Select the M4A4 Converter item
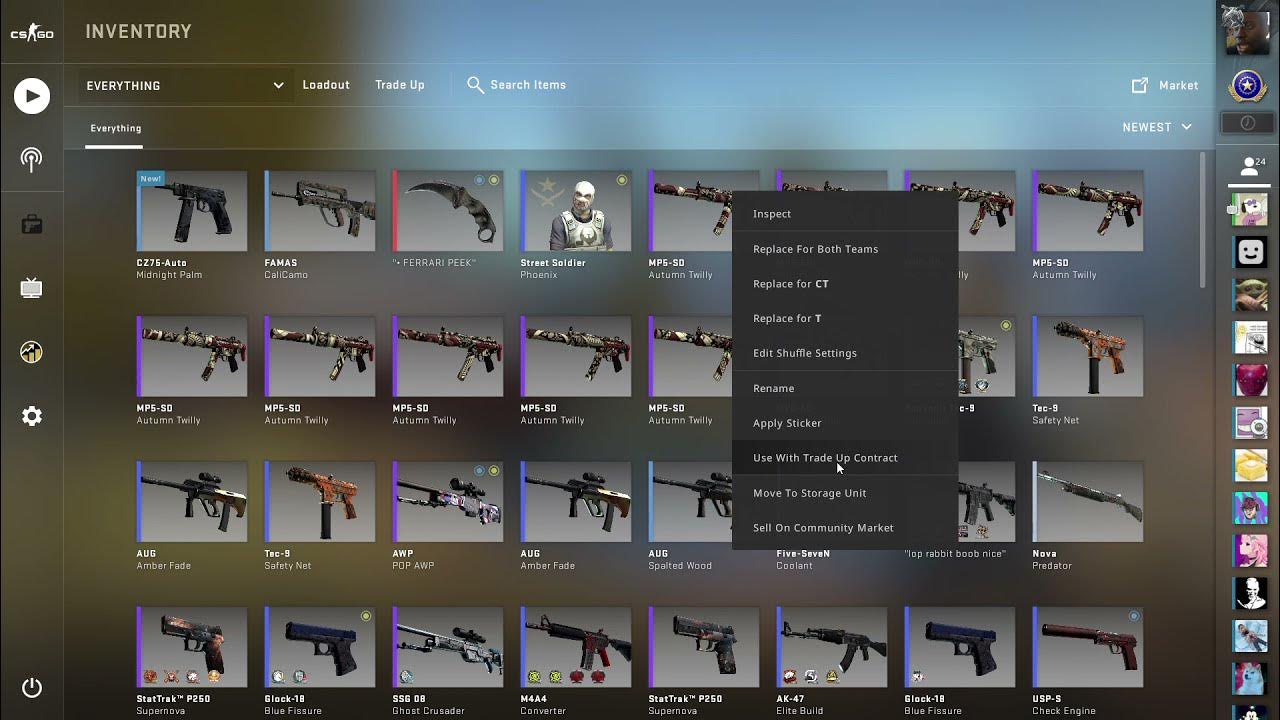The image size is (1280, 720). pyautogui.click(x=575, y=661)
